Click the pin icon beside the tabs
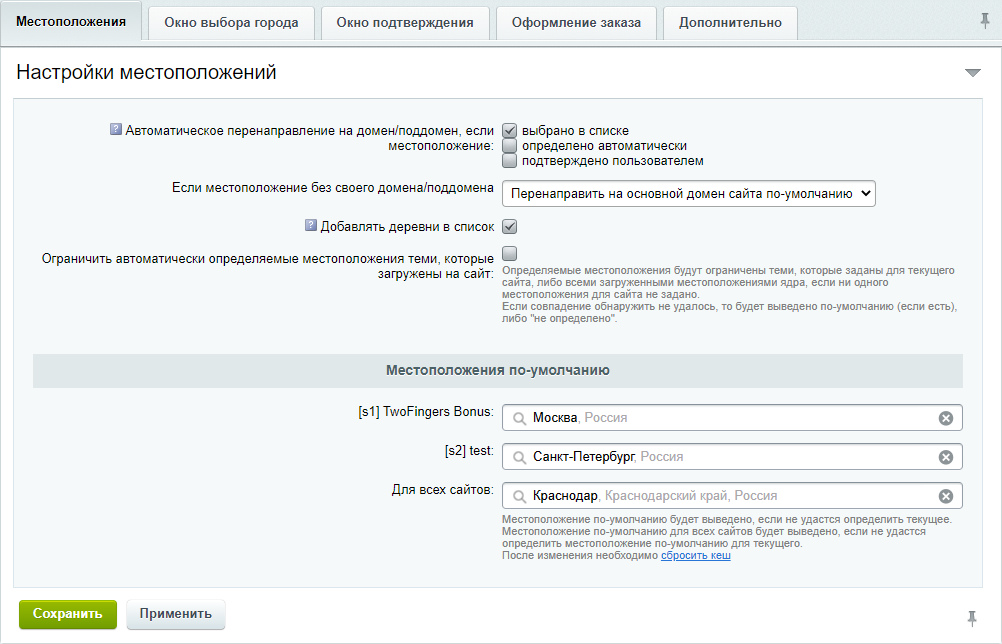1002x644 pixels. (985, 21)
